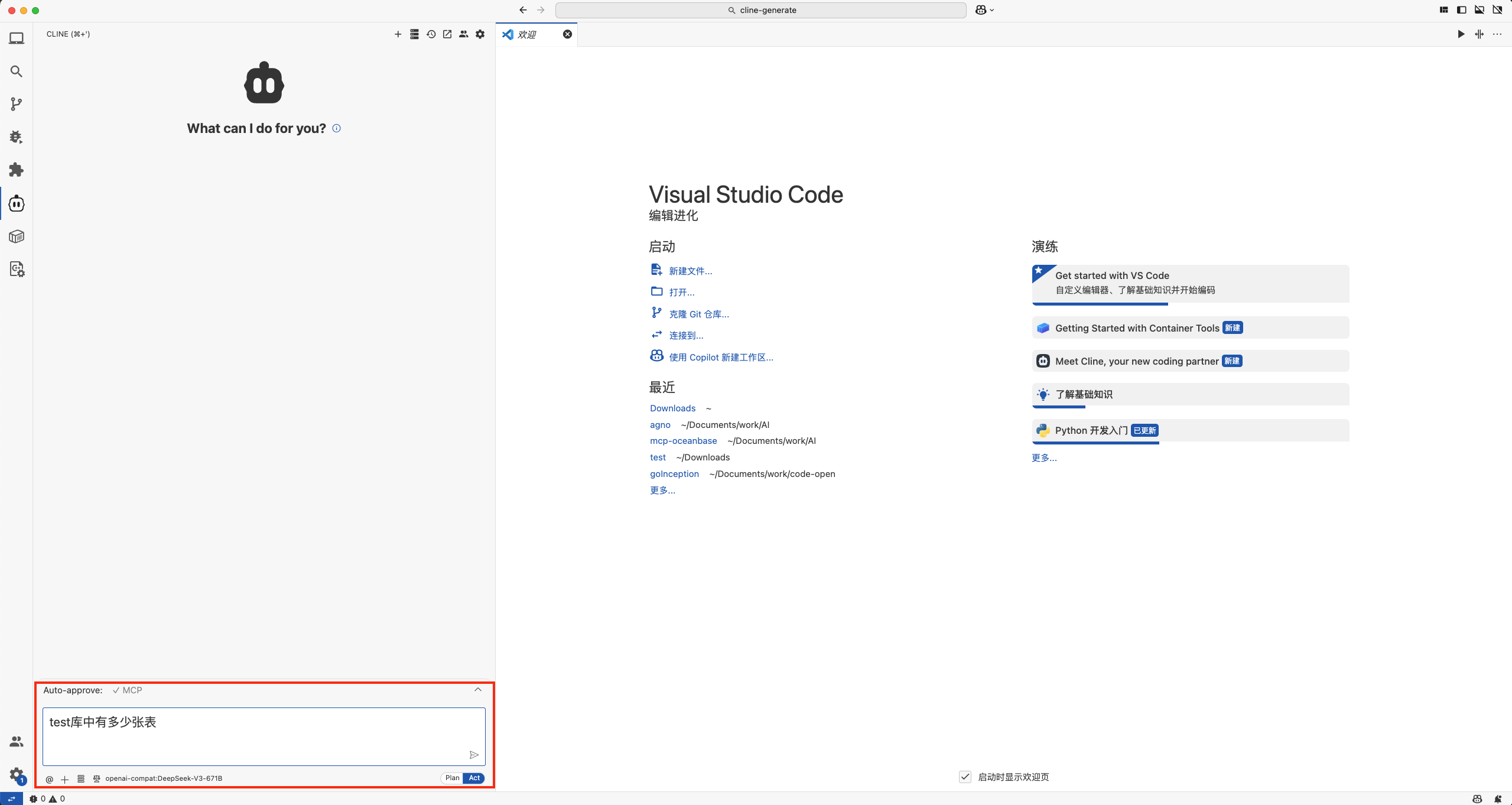
Task: Open Source Control view in activity bar
Action: tap(17, 104)
